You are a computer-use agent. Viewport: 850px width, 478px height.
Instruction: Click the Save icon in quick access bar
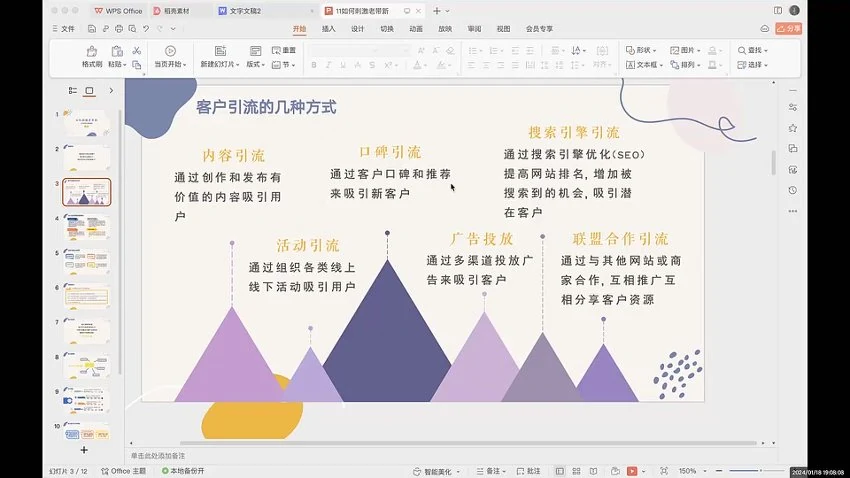point(92,29)
